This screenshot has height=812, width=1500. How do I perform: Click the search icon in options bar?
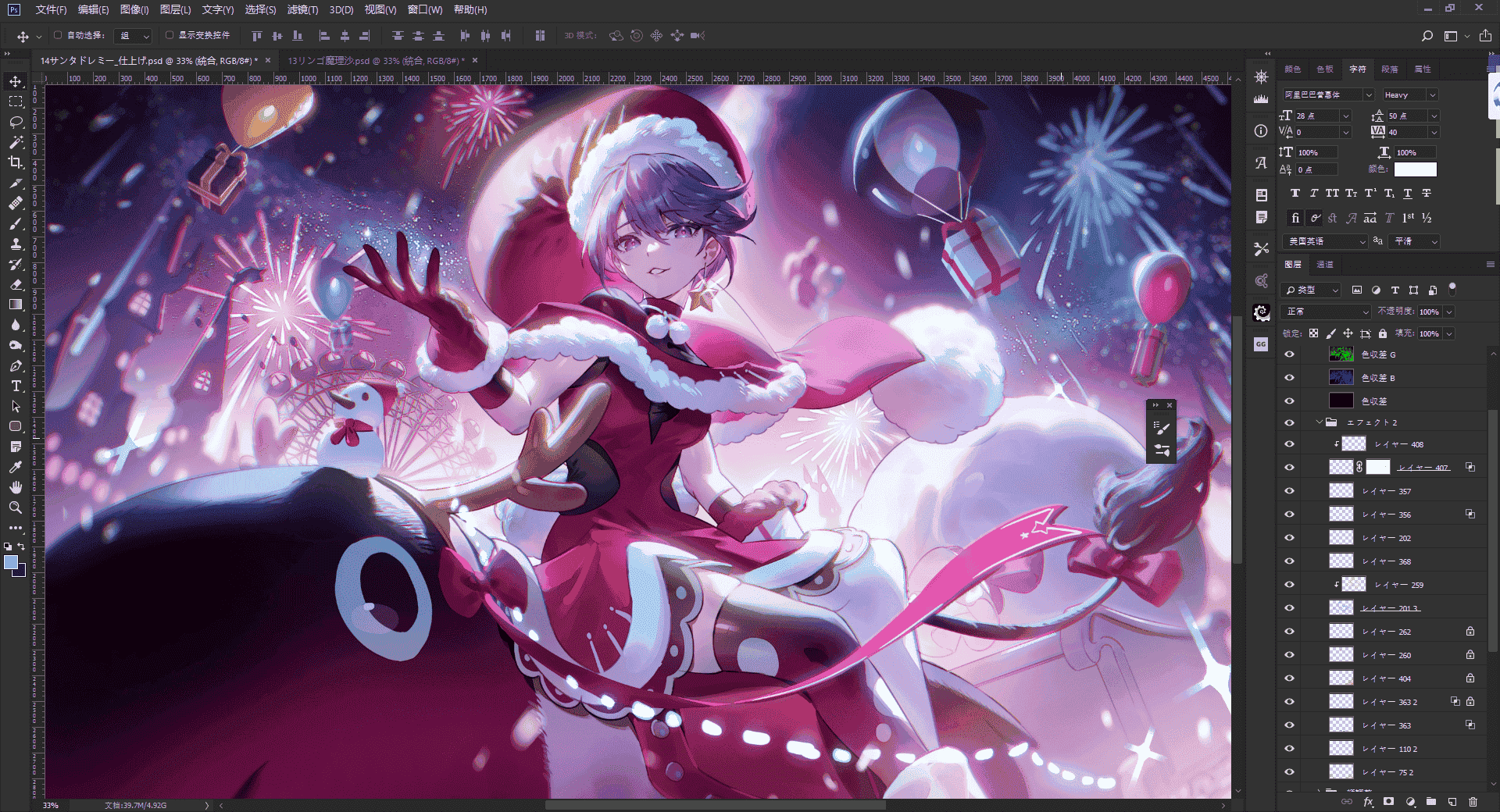(x=1427, y=36)
